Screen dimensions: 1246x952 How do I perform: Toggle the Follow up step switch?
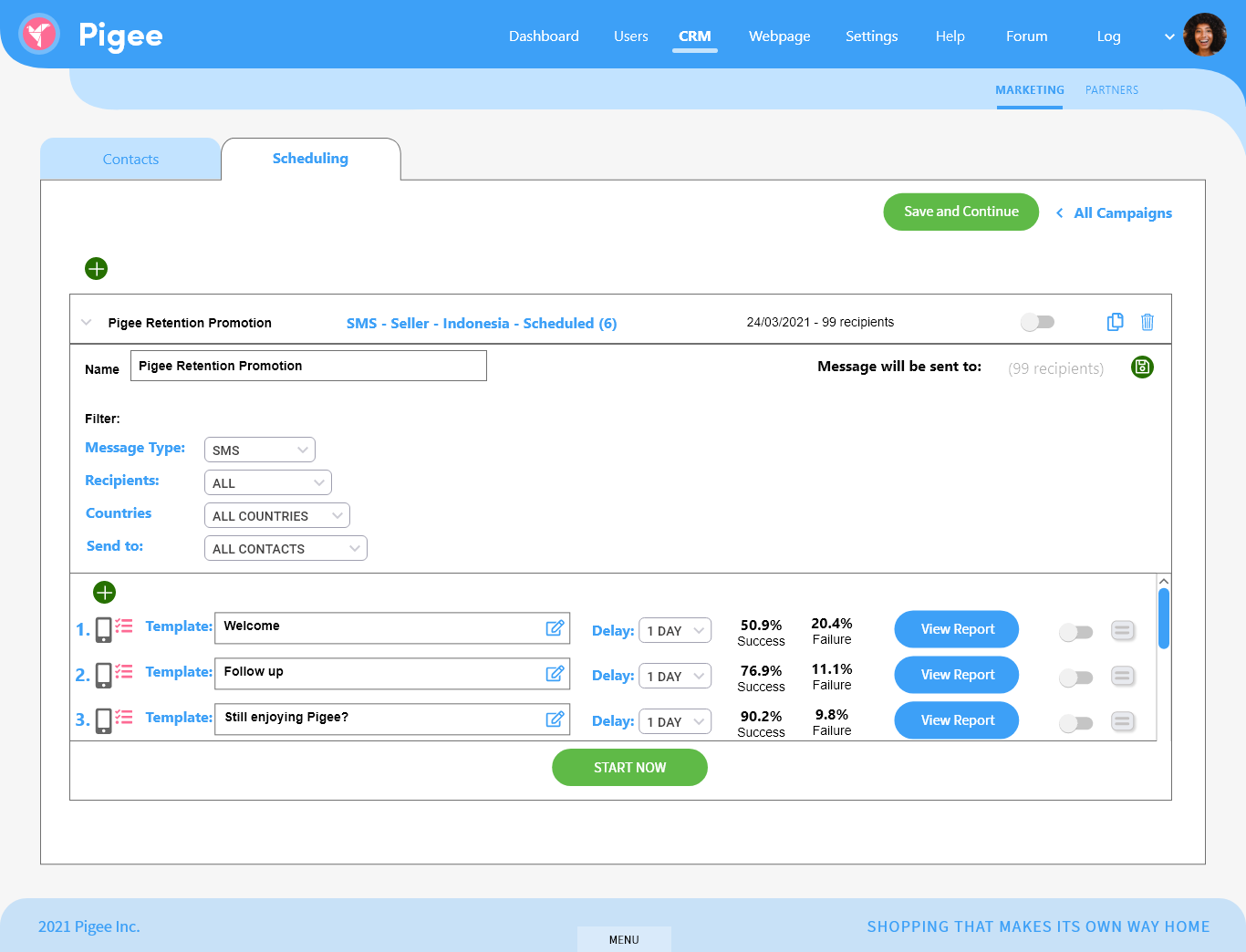coord(1076,678)
